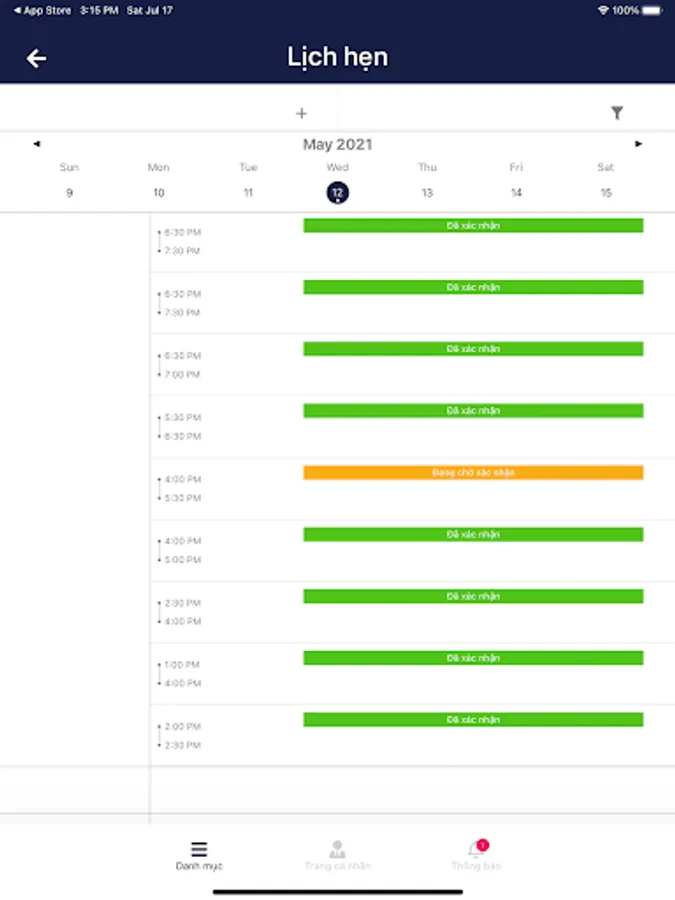Open the filter funnel icon

pos(617,113)
